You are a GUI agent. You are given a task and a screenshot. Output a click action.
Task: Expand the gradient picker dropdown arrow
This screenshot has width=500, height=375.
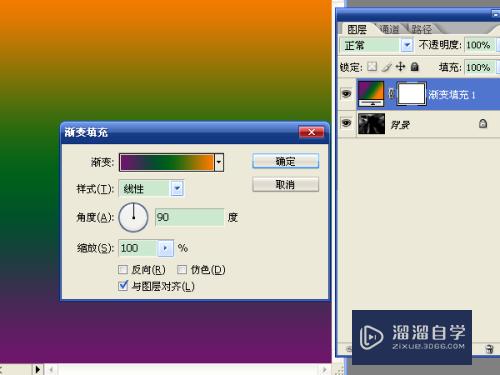click(x=219, y=162)
